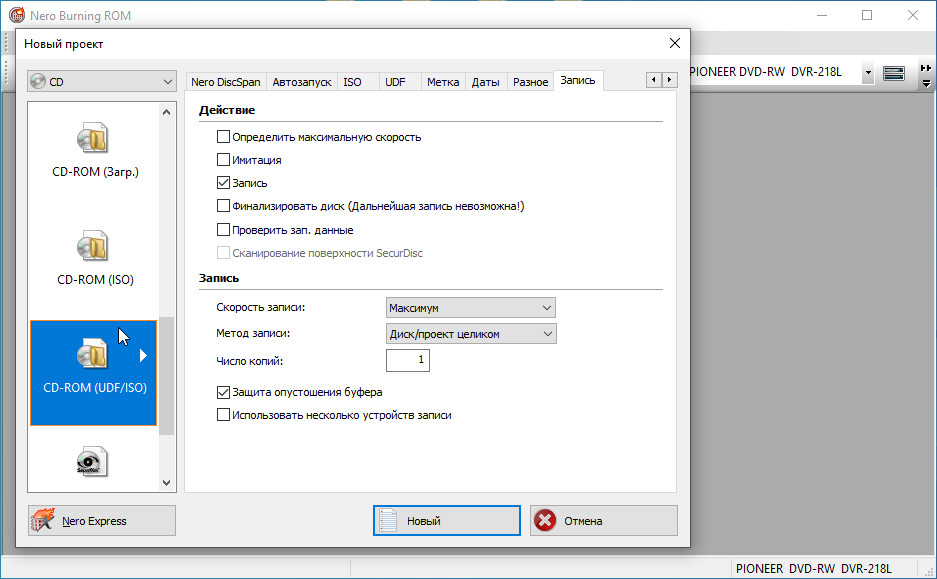Switch to the Разное tab
This screenshot has height=579, width=937.
[530, 82]
